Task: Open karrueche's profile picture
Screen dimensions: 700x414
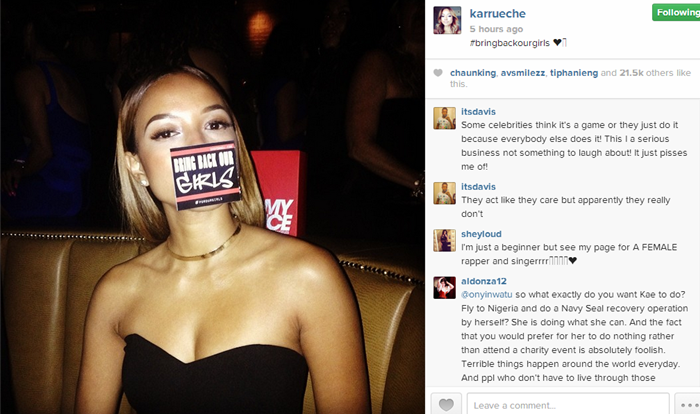Action: [447, 20]
